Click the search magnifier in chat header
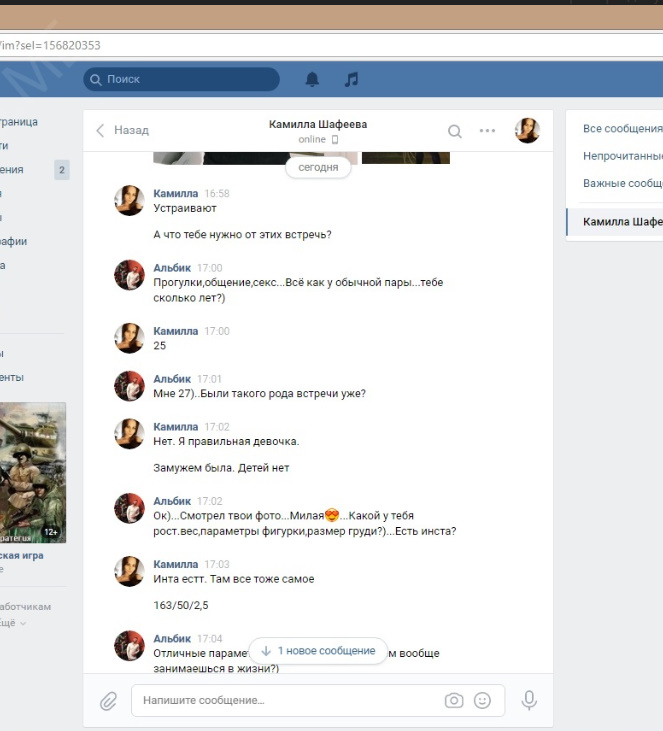Image resolution: width=663 pixels, height=731 pixels. point(455,131)
